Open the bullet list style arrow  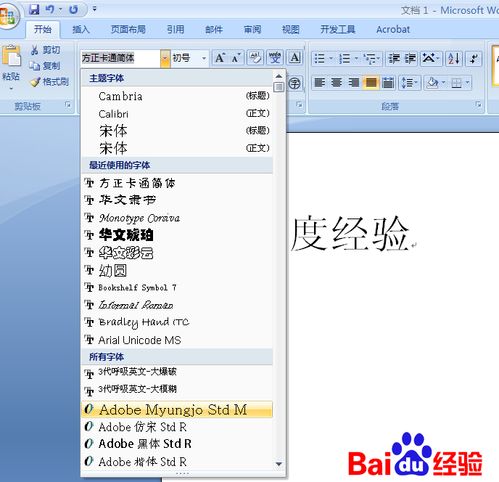tap(331, 59)
